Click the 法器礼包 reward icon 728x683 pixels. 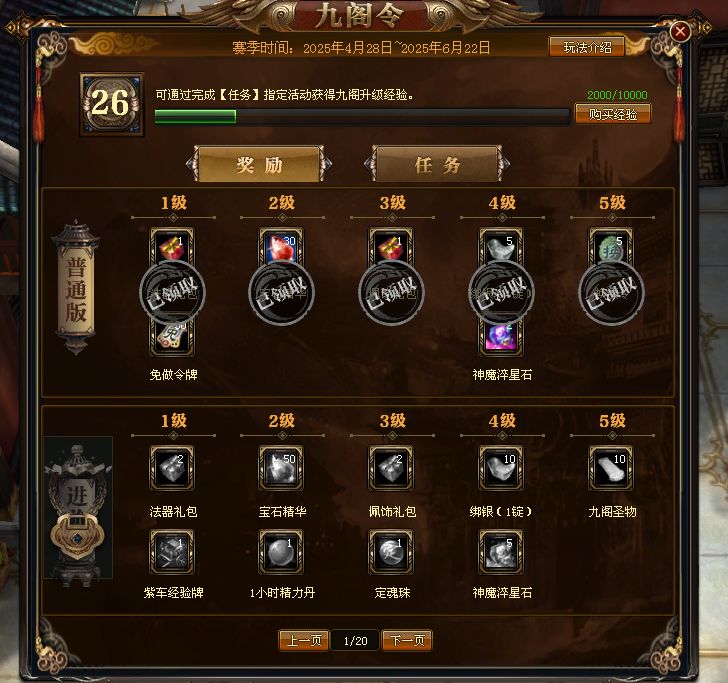point(172,468)
